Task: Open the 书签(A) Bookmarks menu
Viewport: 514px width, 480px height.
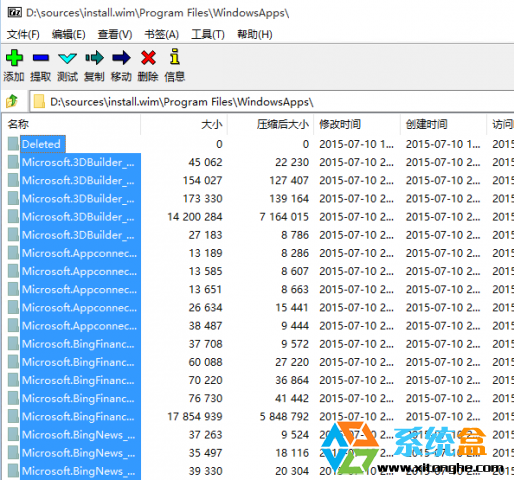Action: 162,34
